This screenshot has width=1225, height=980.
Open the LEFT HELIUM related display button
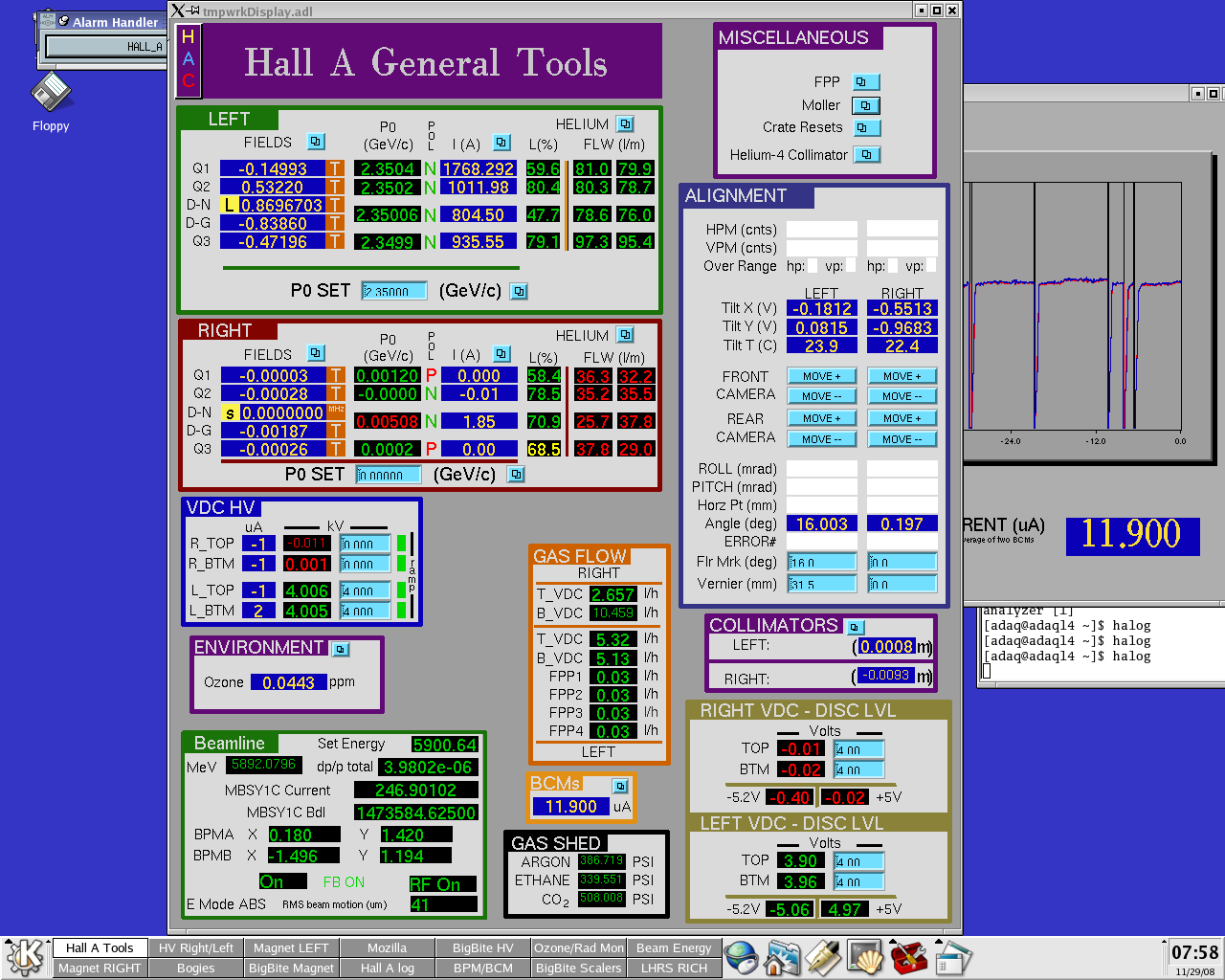[x=625, y=124]
